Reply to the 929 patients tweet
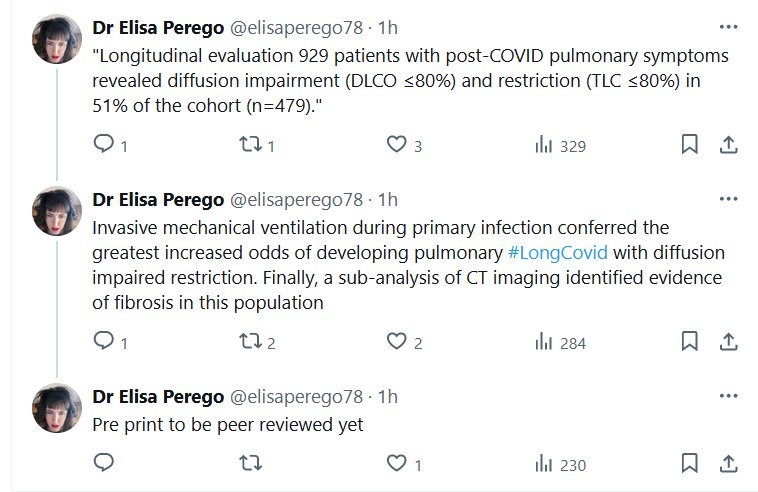The height and width of the screenshot is (492, 758). (x=104, y=145)
